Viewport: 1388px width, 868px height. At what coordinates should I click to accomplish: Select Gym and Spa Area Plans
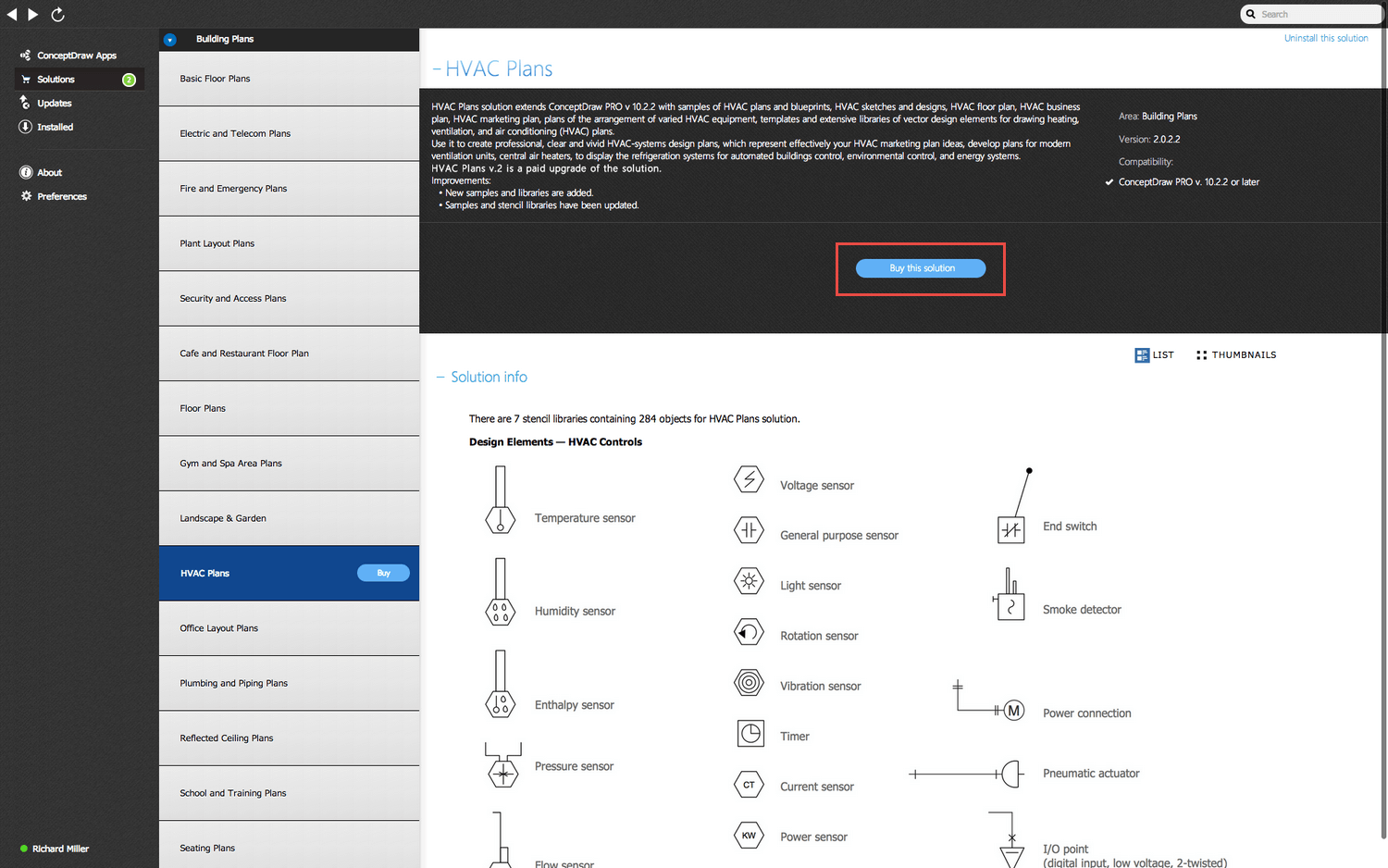289,464
